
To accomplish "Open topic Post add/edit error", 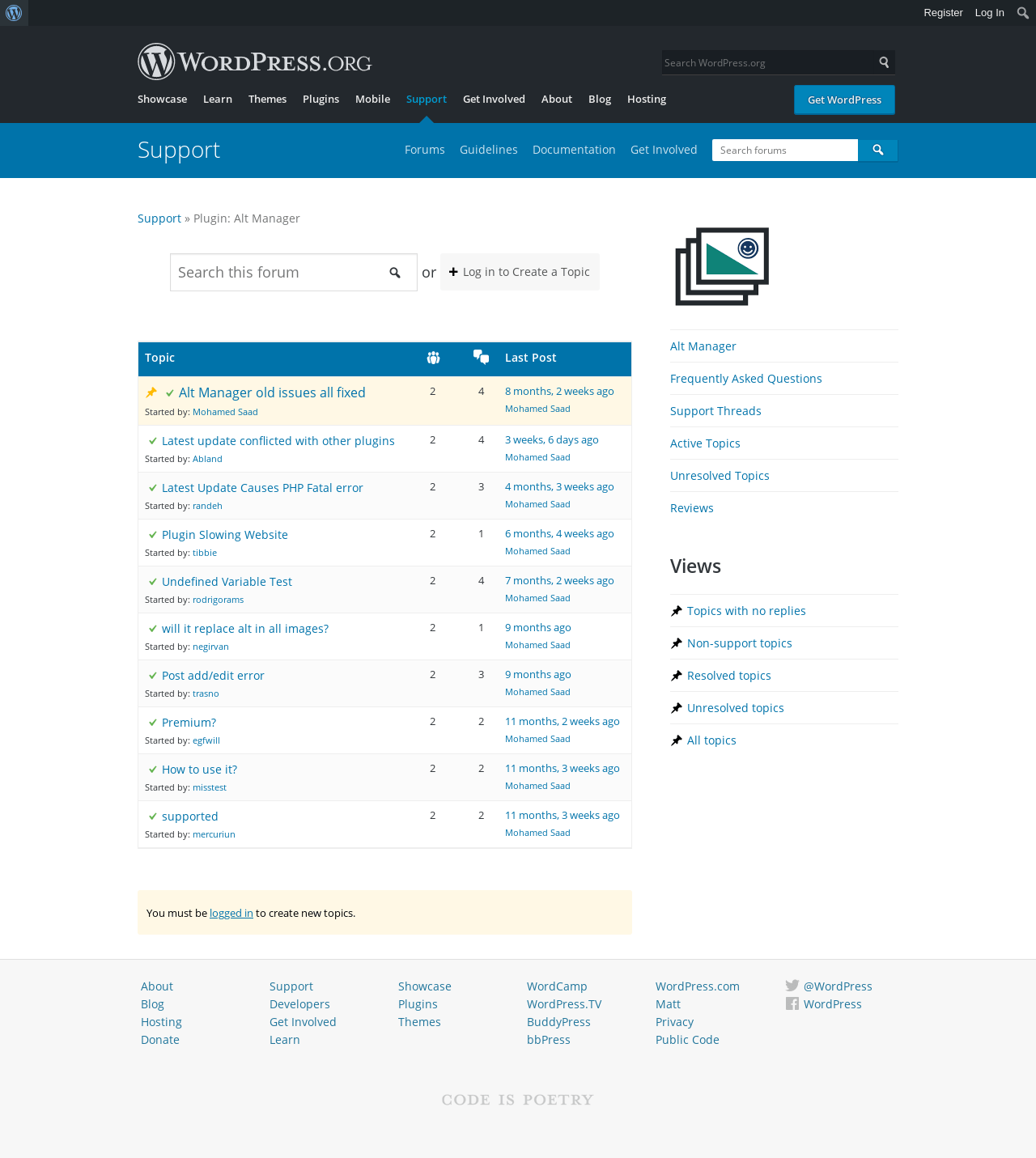I will [x=213, y=676].
